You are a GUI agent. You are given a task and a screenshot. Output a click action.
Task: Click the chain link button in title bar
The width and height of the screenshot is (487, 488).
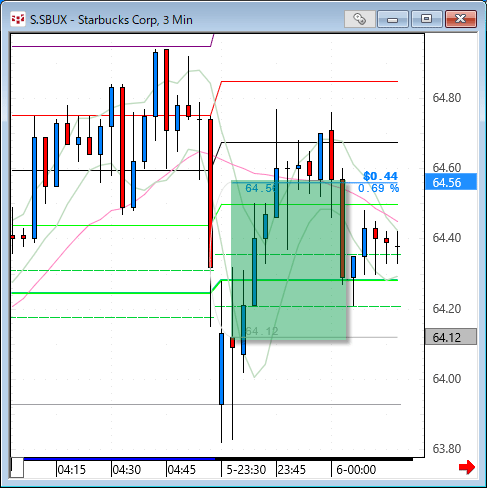[x=360, y=19]
